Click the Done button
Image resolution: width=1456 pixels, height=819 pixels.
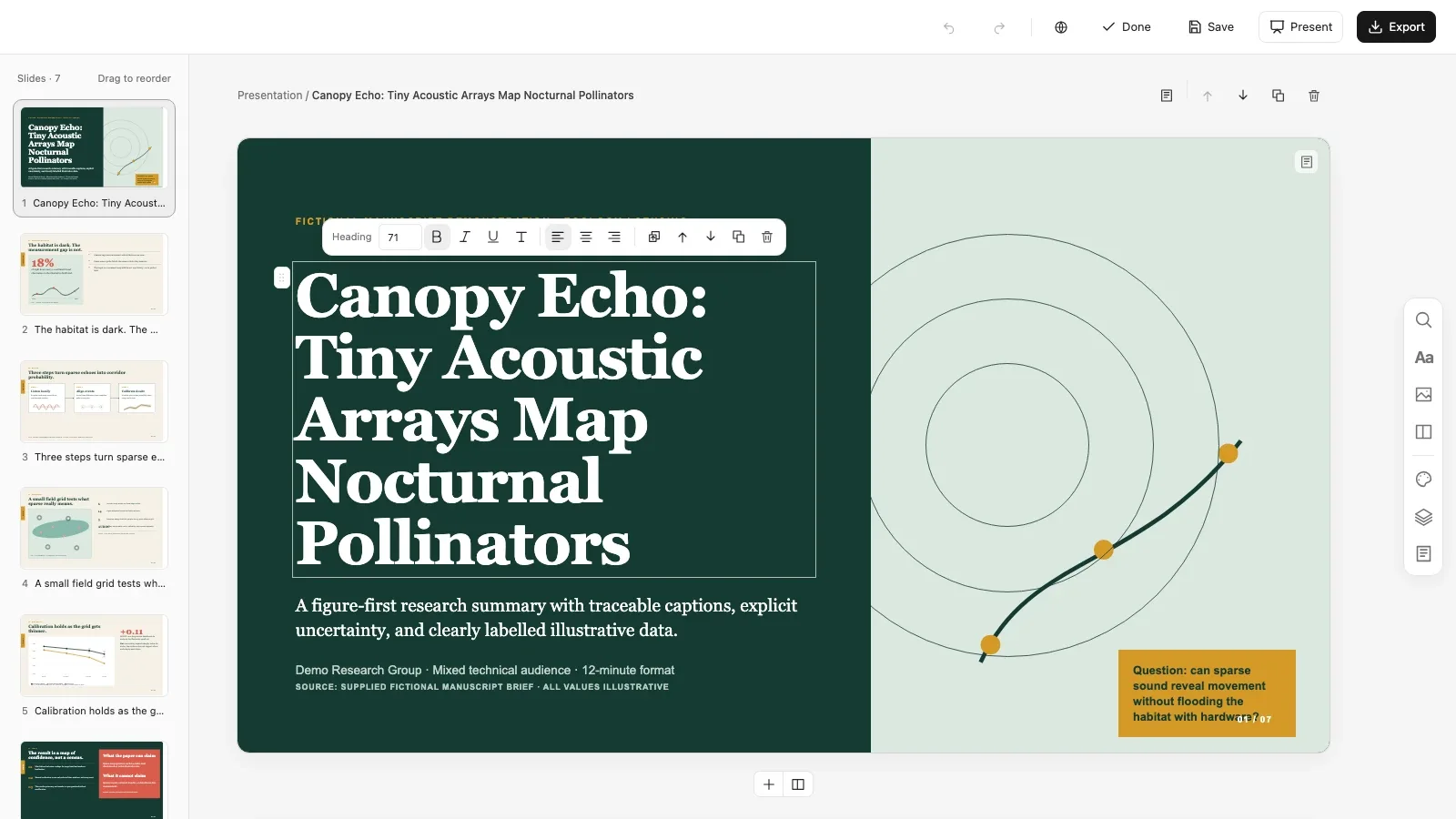click(1127, 27)
